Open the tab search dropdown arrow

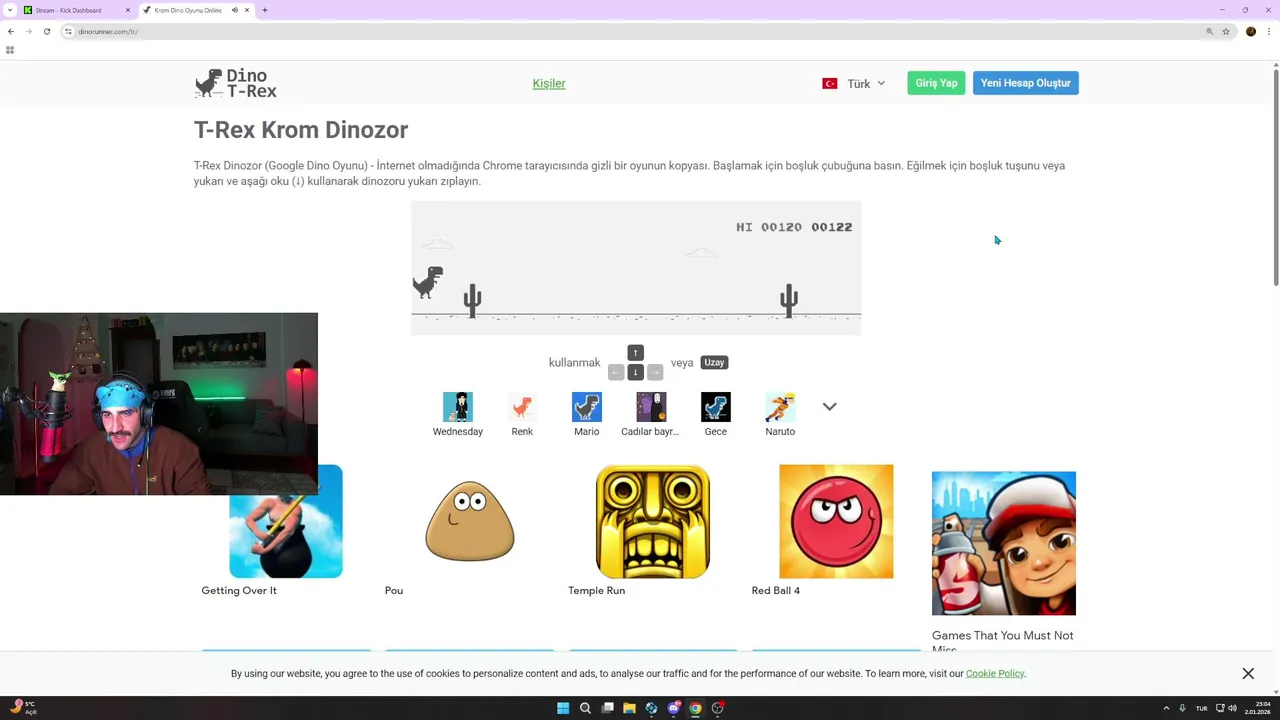[x=9, y=10]
